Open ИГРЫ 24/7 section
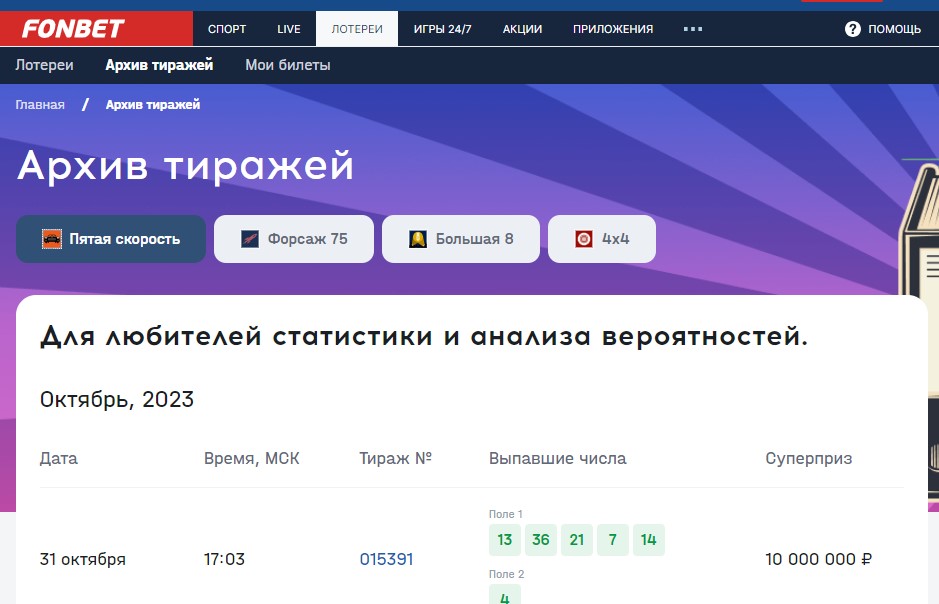Viewport: 939px width, 604px height. (x=443, y=29)
